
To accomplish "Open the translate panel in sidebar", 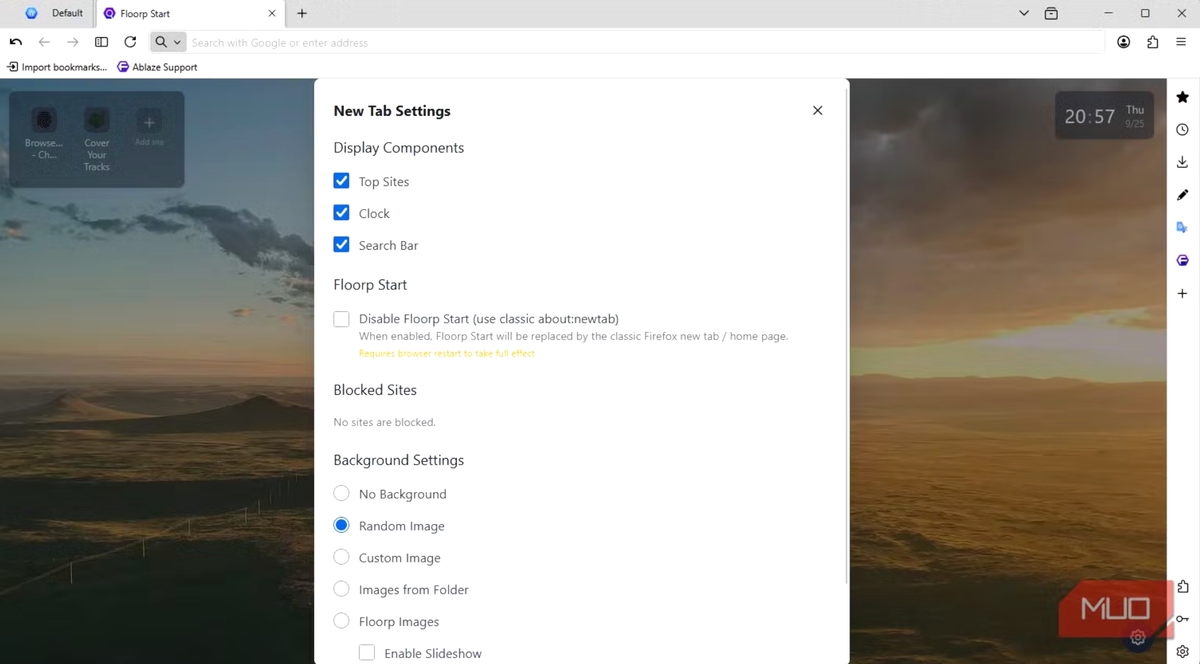I will tap(1182, 228).
